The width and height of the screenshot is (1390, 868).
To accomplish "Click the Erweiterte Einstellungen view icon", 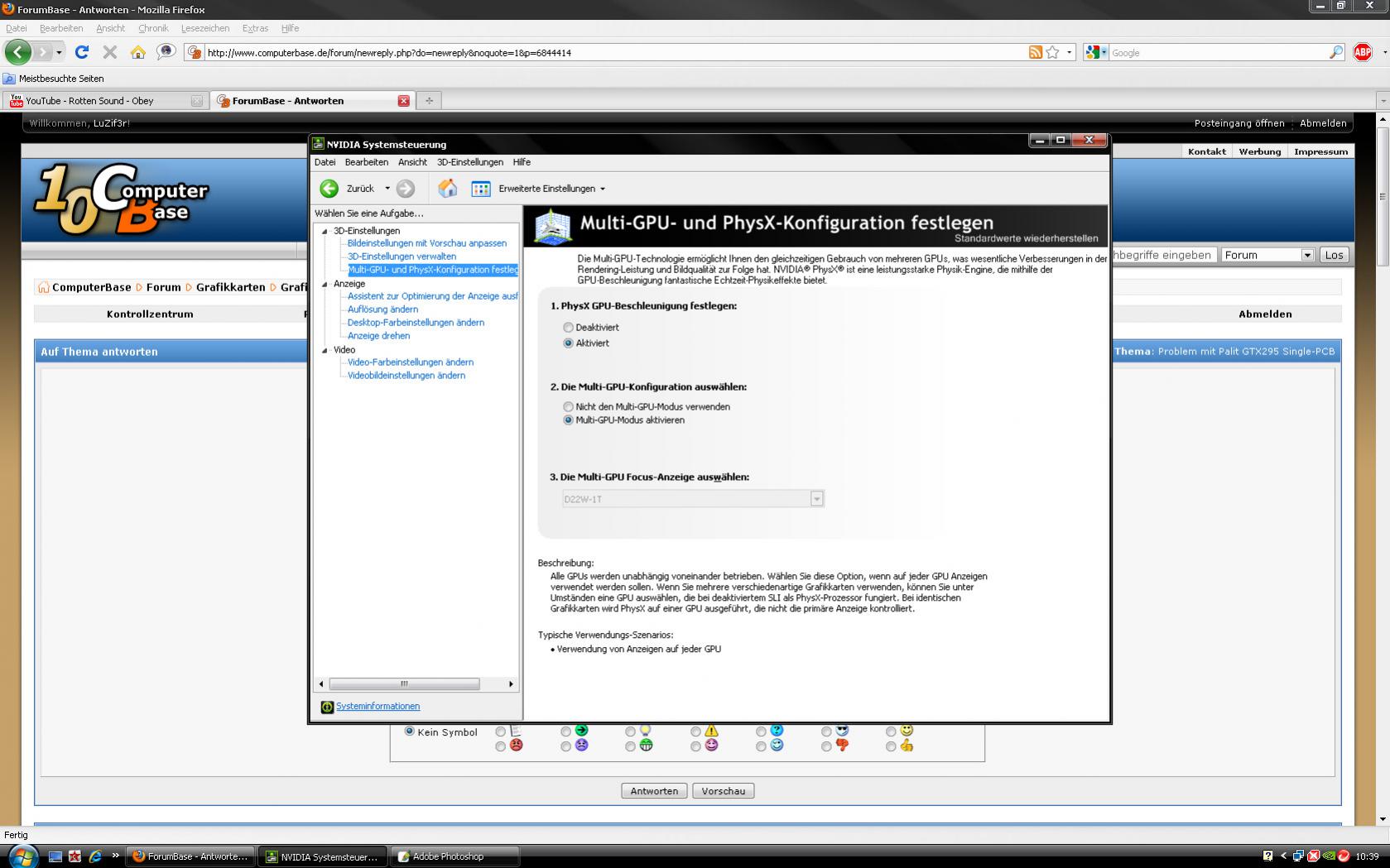I will [481, 189].
